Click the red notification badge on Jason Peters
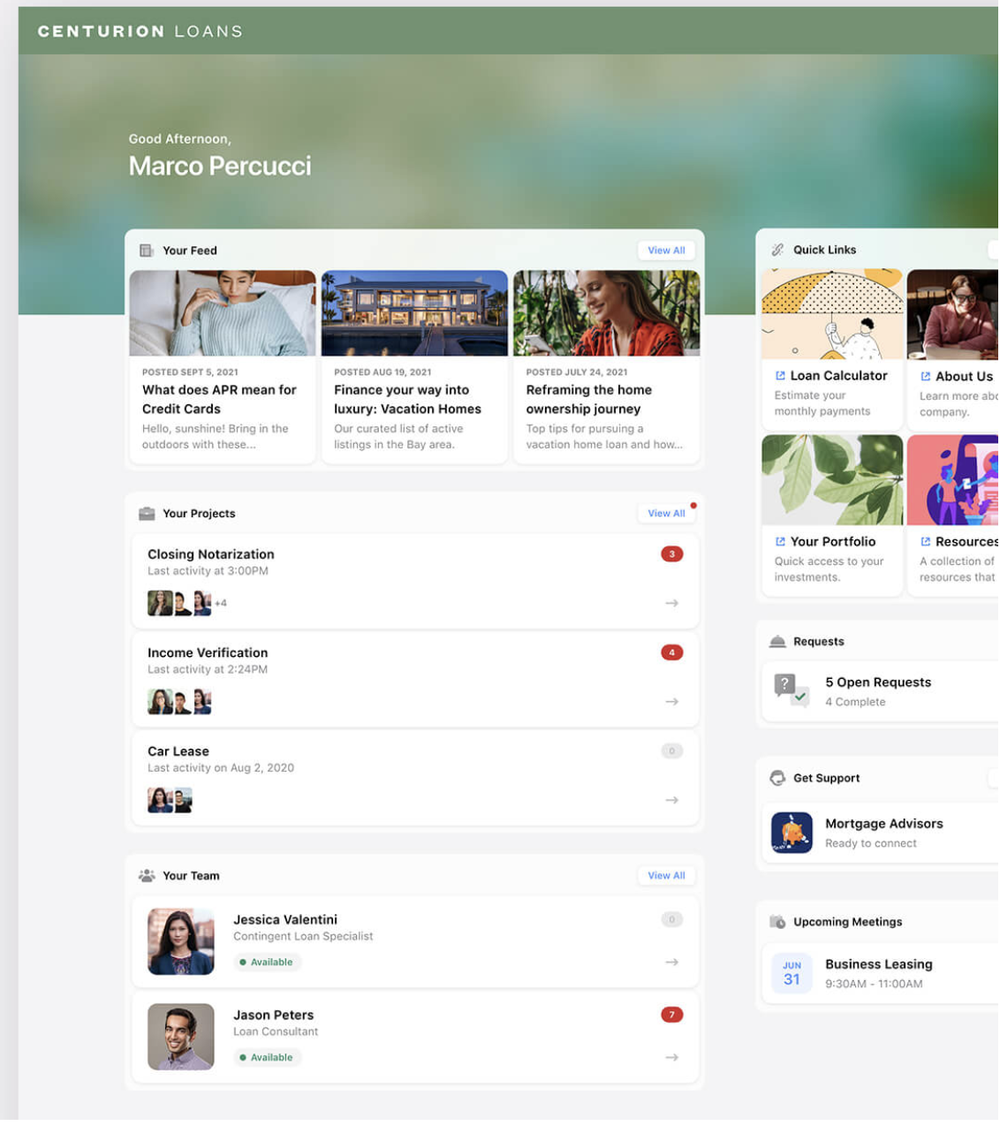 (671, 1014)
